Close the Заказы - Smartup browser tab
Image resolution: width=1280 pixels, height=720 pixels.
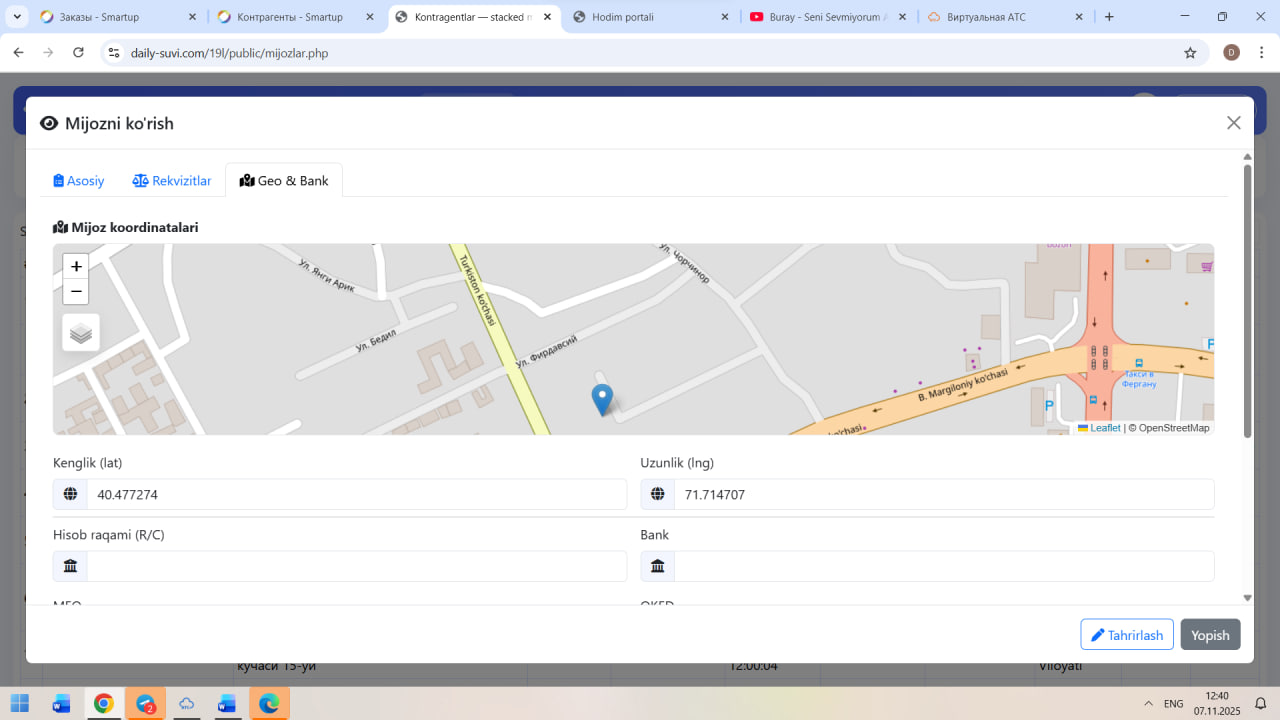tap(192, 17)
